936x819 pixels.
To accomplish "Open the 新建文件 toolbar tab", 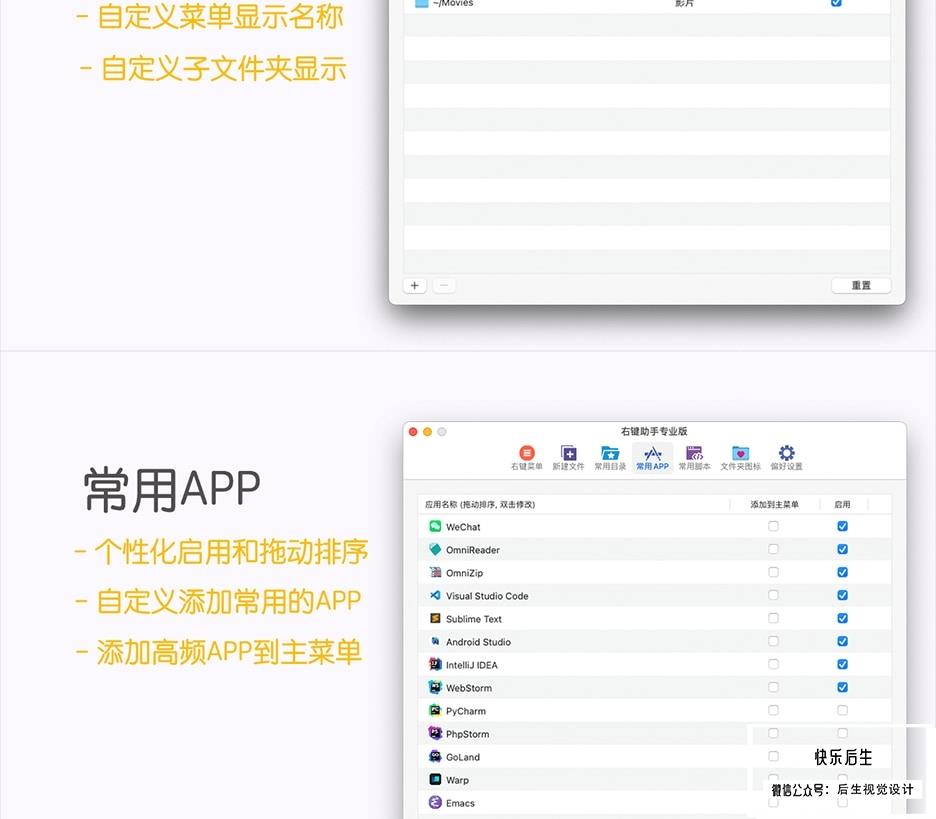I will [568, 458].
